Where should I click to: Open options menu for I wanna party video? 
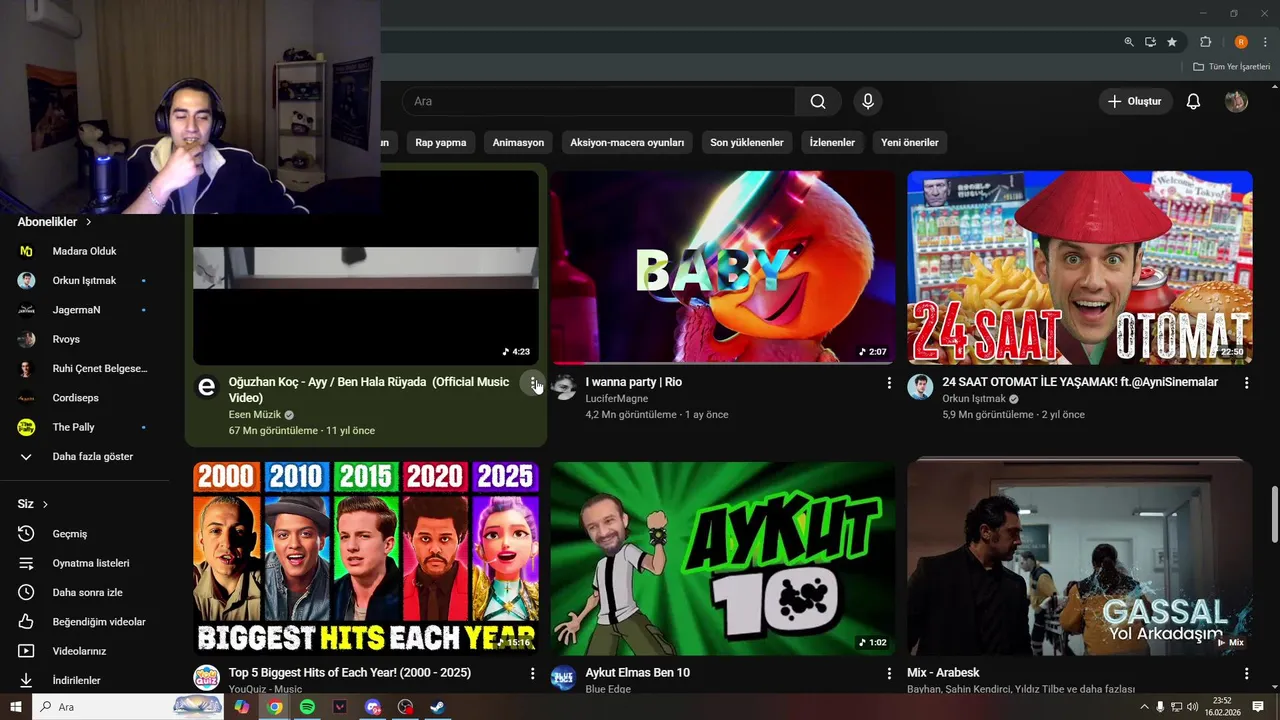889,383
